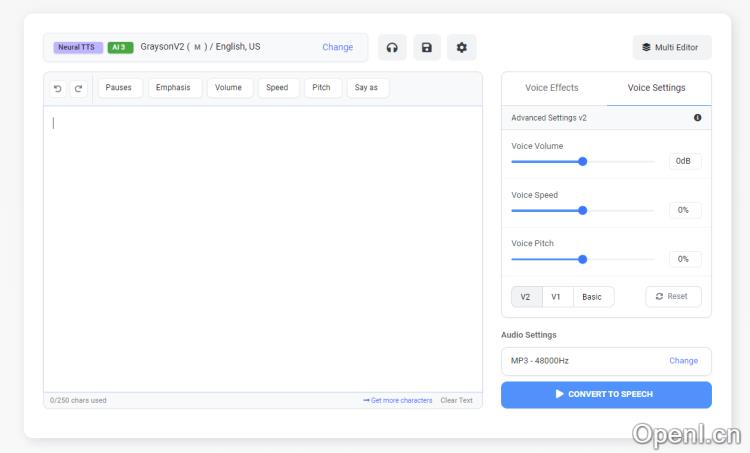Click the save disk icon
Image resolution: width=750 pixels, height=453 pixels.
(427, 47)
